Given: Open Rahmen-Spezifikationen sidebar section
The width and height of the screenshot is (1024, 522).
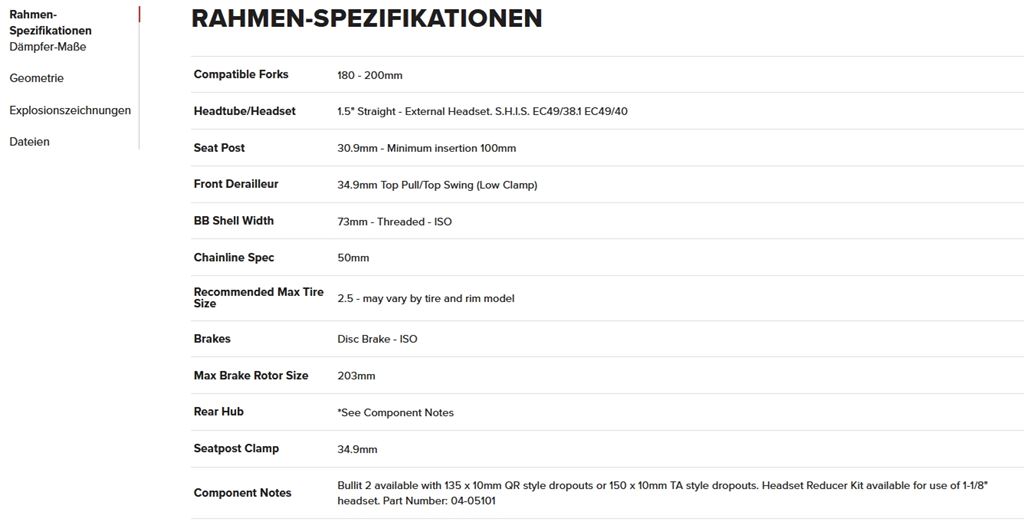Looking at the screenshot, I should [x=50, y=23].
